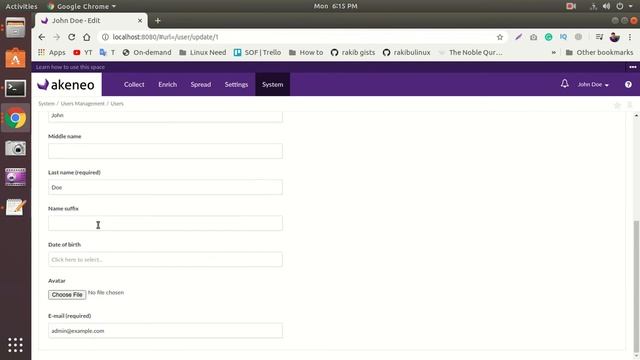
Task: Open the Spread menu
Action: point(201,84)
